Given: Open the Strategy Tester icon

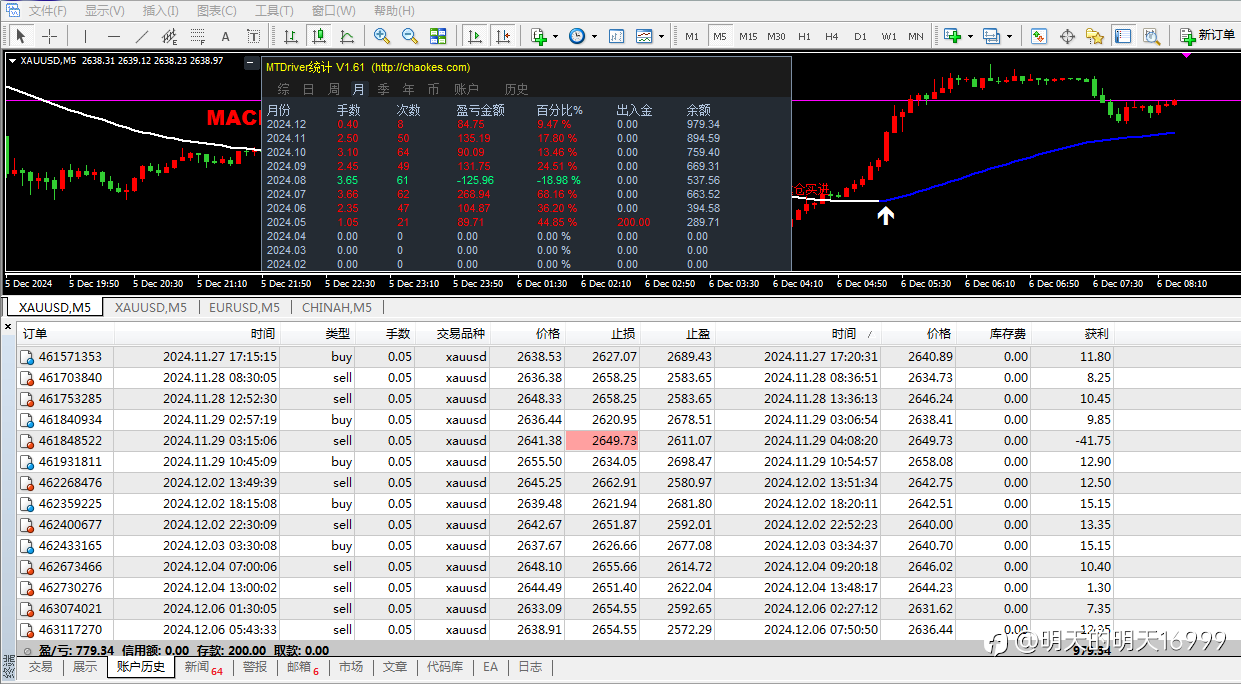Looking at the screenshot, I should pos(1151,36).
